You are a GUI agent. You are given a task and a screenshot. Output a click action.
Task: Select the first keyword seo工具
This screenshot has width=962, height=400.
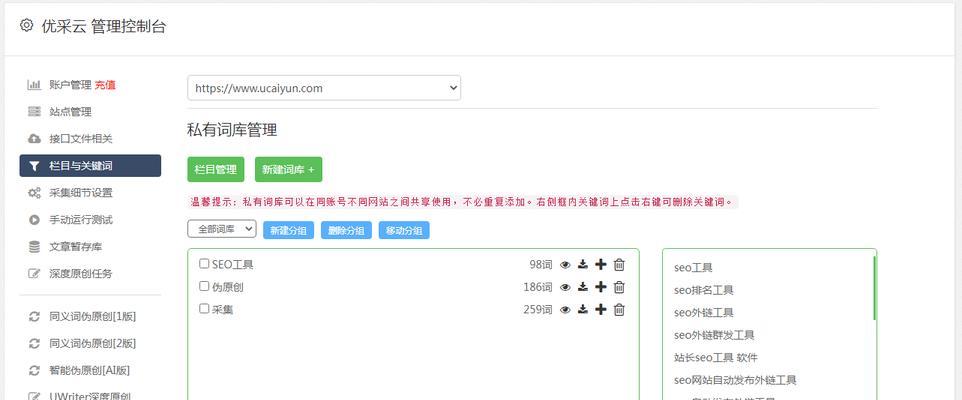(x=693, y=267)
